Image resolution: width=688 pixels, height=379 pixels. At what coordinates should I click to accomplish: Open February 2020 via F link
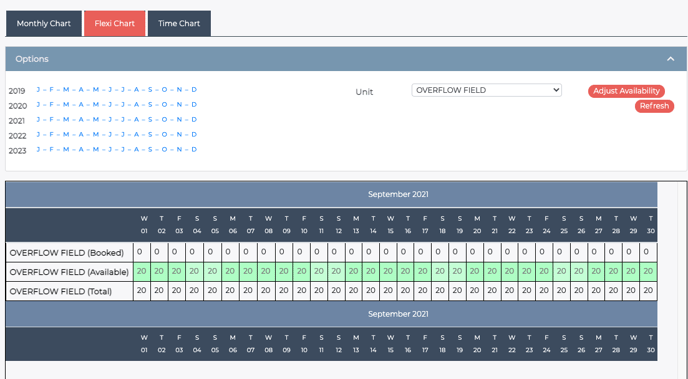click(51, 104)
